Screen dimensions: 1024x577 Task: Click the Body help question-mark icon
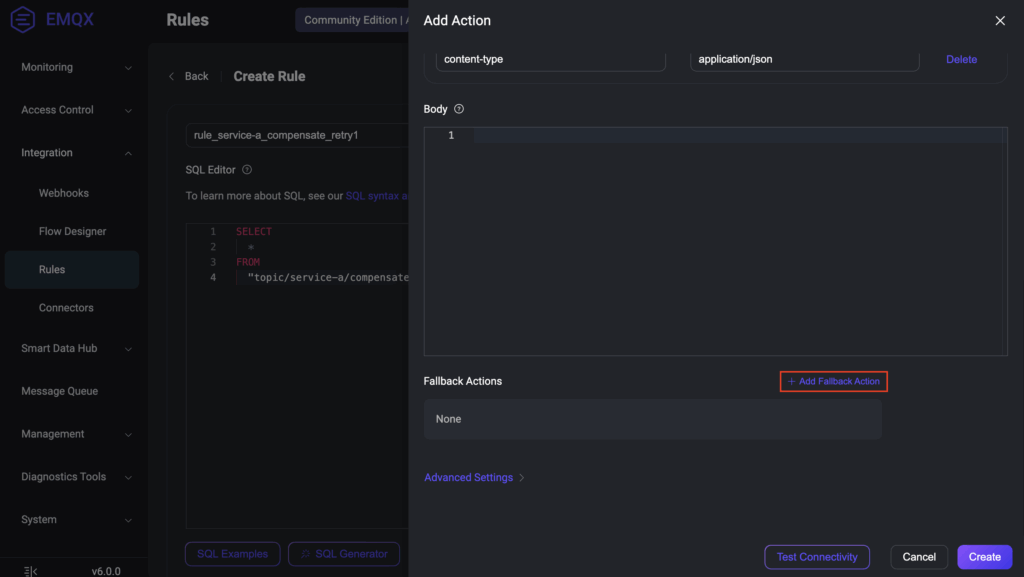click(459, 109)
